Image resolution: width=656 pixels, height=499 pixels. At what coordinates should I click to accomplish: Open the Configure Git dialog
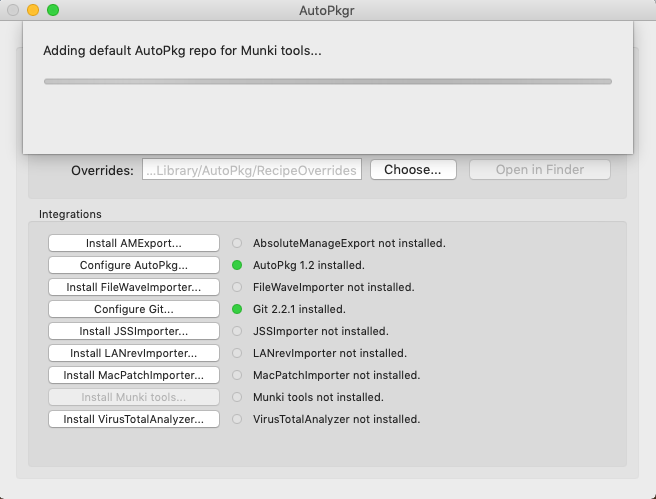click(x=134, y=309)
